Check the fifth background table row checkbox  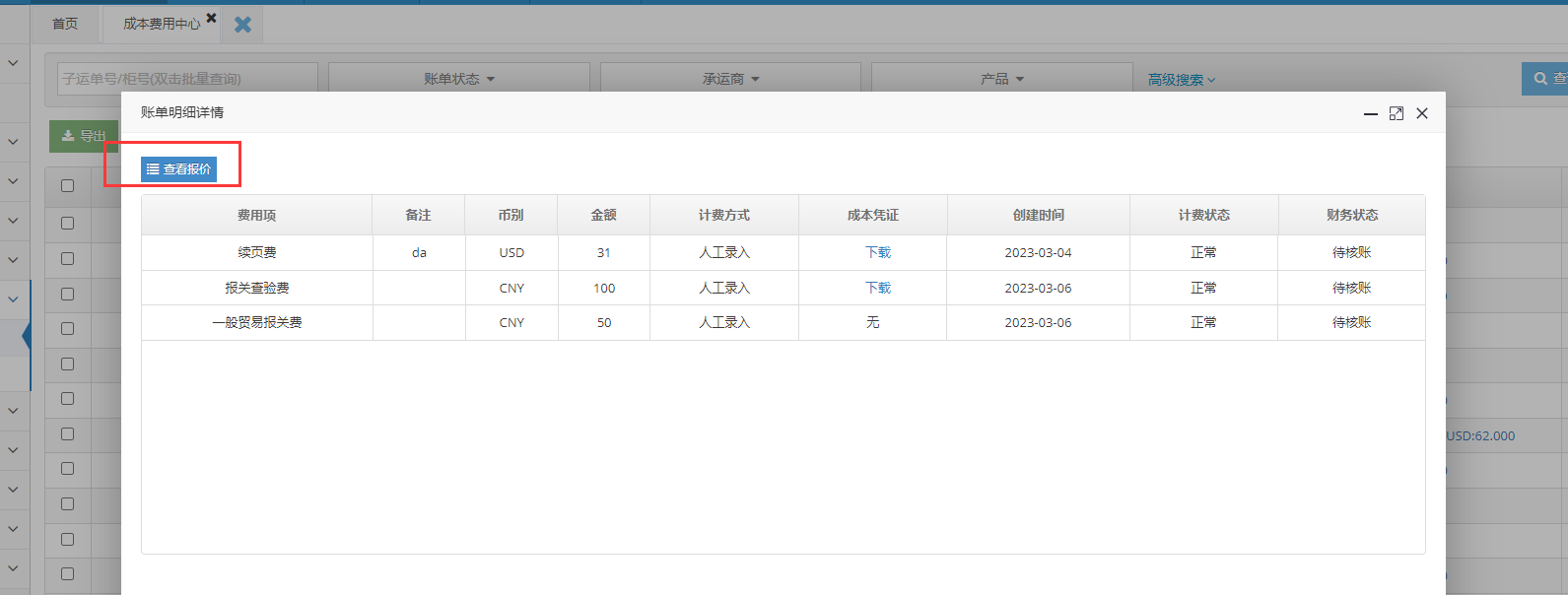coord(67,364)
